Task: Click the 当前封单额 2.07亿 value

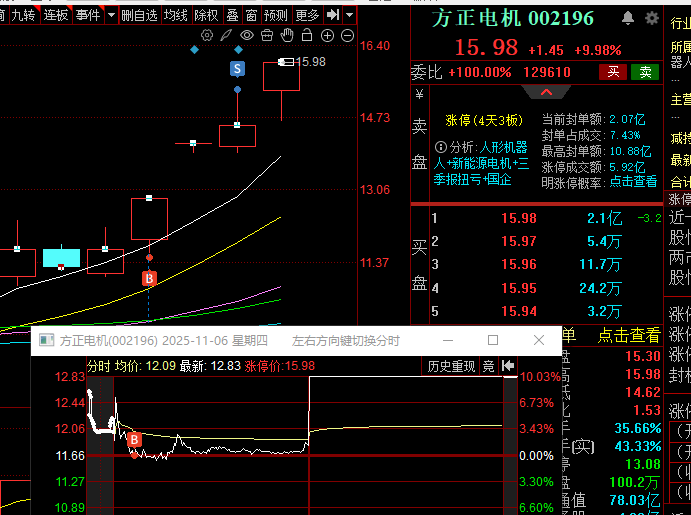Action: click(x=627, y=119)
